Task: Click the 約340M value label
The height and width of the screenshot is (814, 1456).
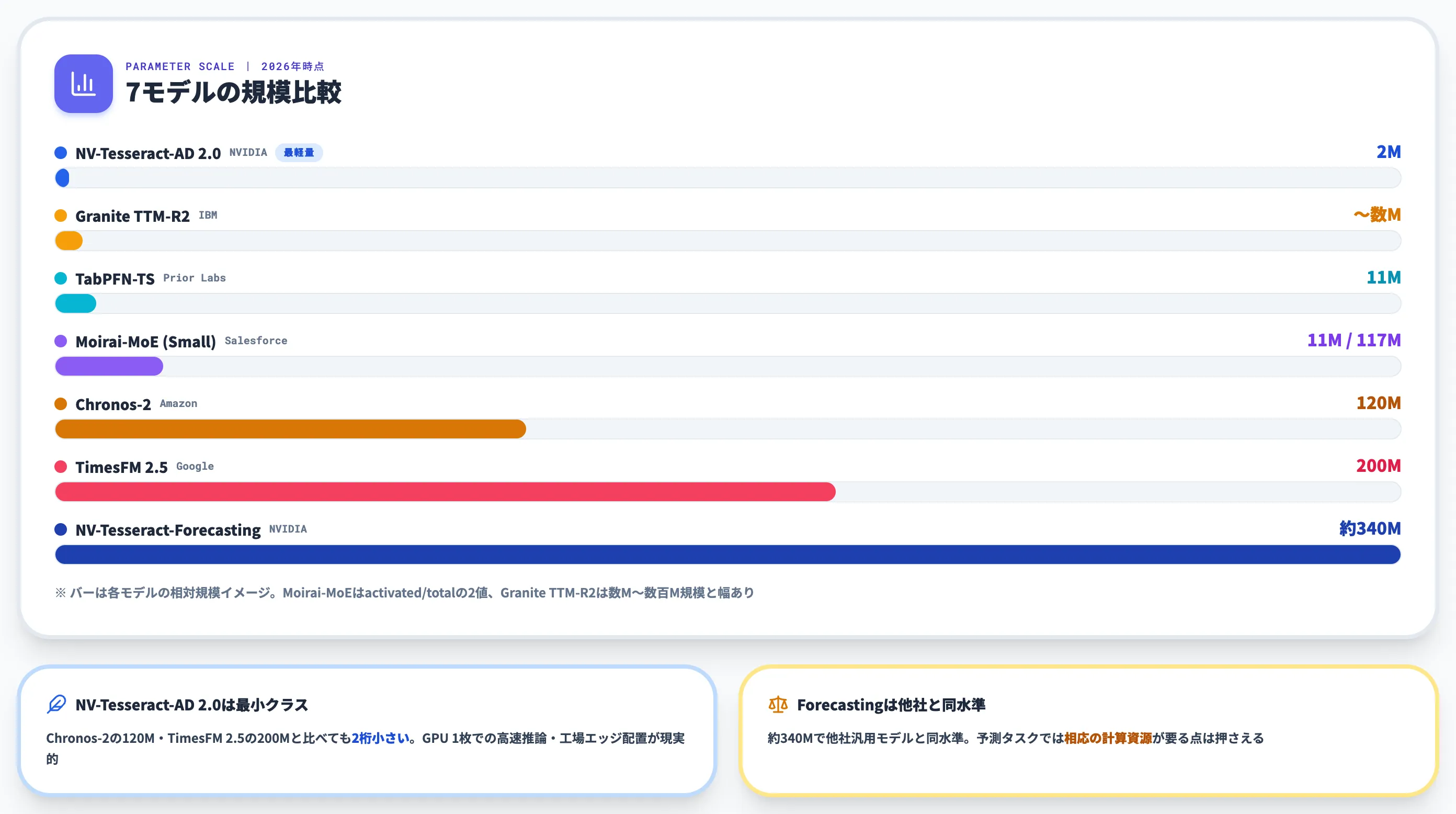Action: [1370, 528]
